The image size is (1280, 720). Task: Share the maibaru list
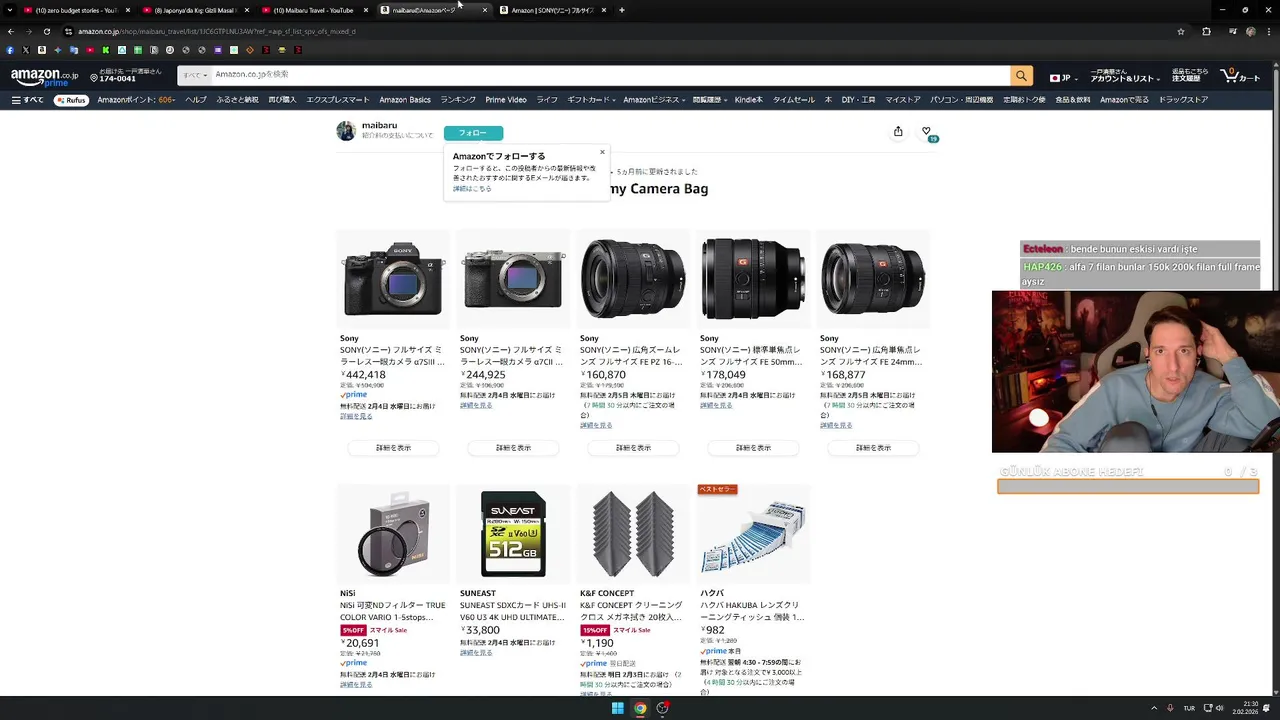pyautogui.click(x=898, y=131)
